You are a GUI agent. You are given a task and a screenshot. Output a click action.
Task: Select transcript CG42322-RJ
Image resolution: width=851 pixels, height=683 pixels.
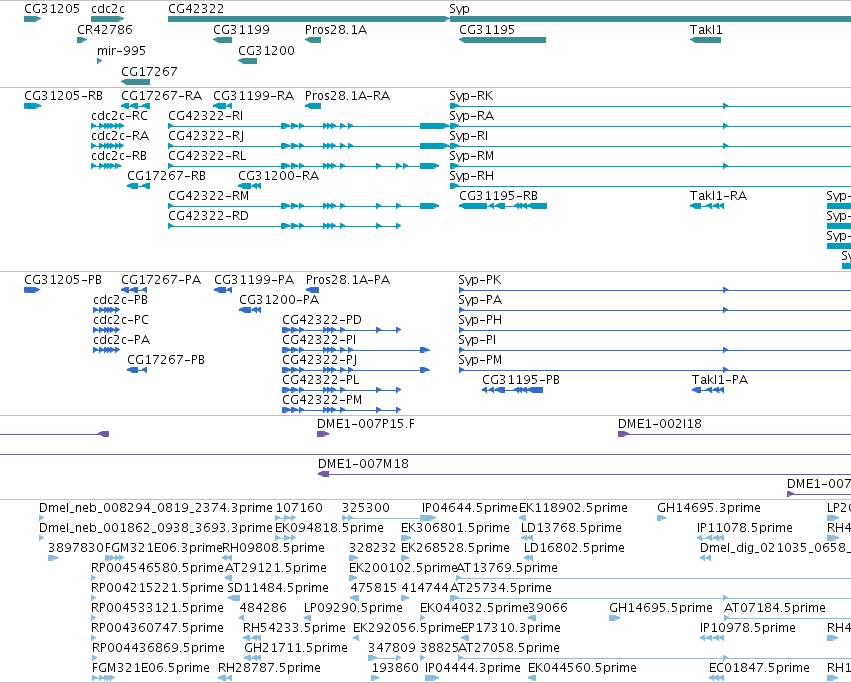point(206,136)
